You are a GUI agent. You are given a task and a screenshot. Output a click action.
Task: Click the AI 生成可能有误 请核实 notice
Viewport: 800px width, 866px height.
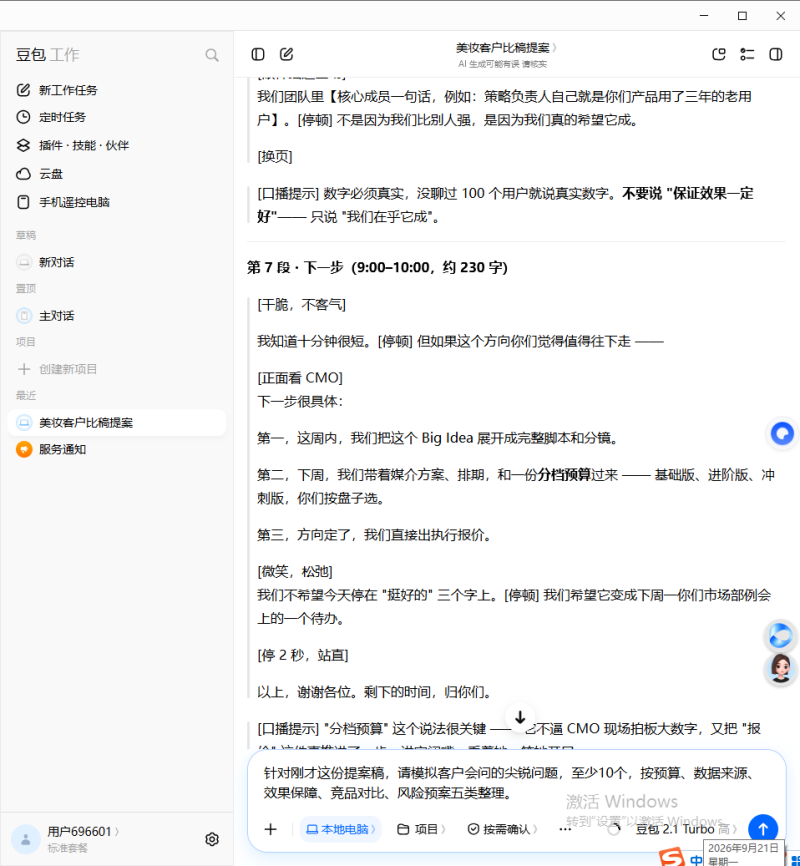502,64
